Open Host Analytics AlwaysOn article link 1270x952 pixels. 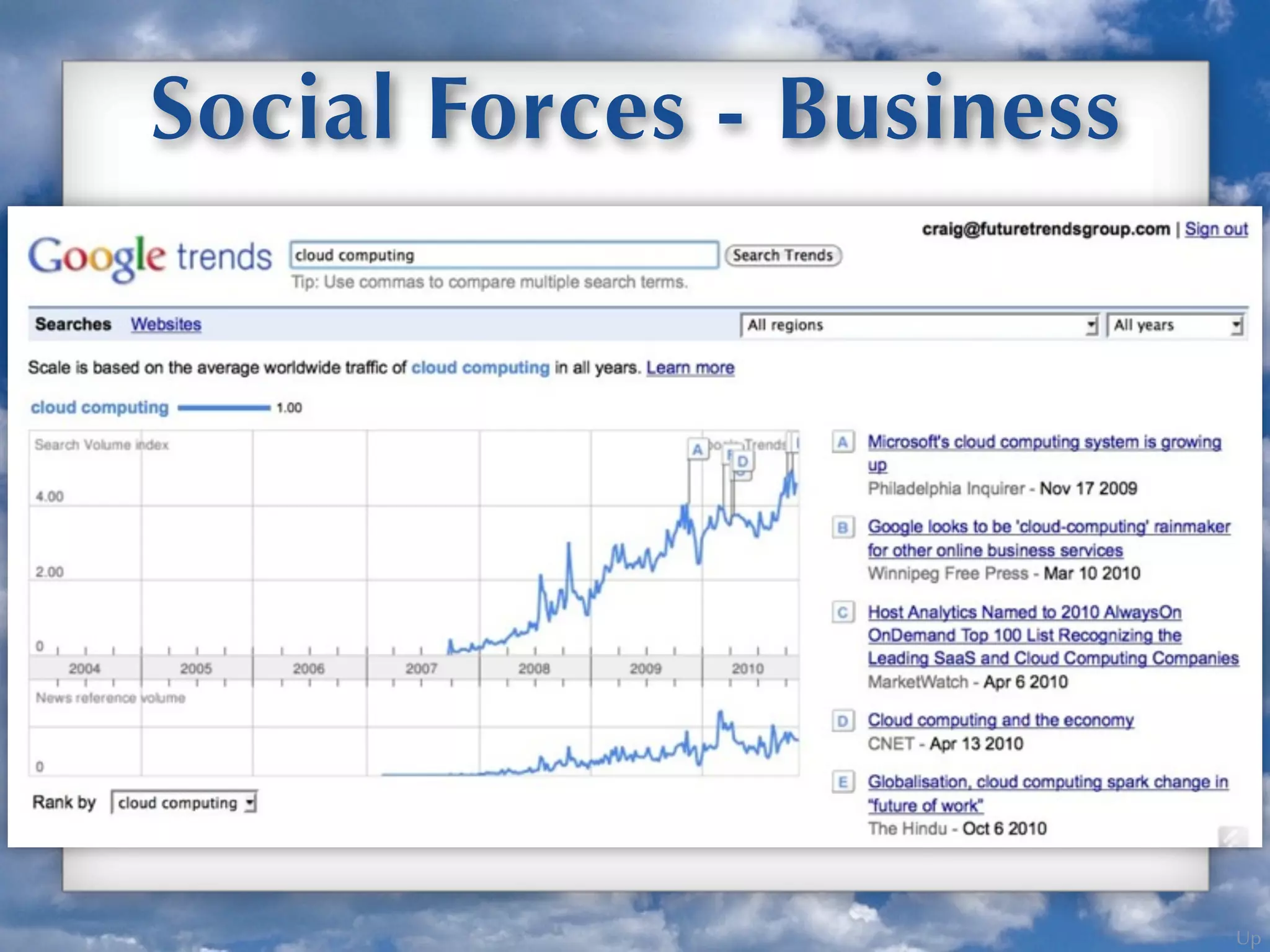pyautogui.click(x=1053, y=635)
